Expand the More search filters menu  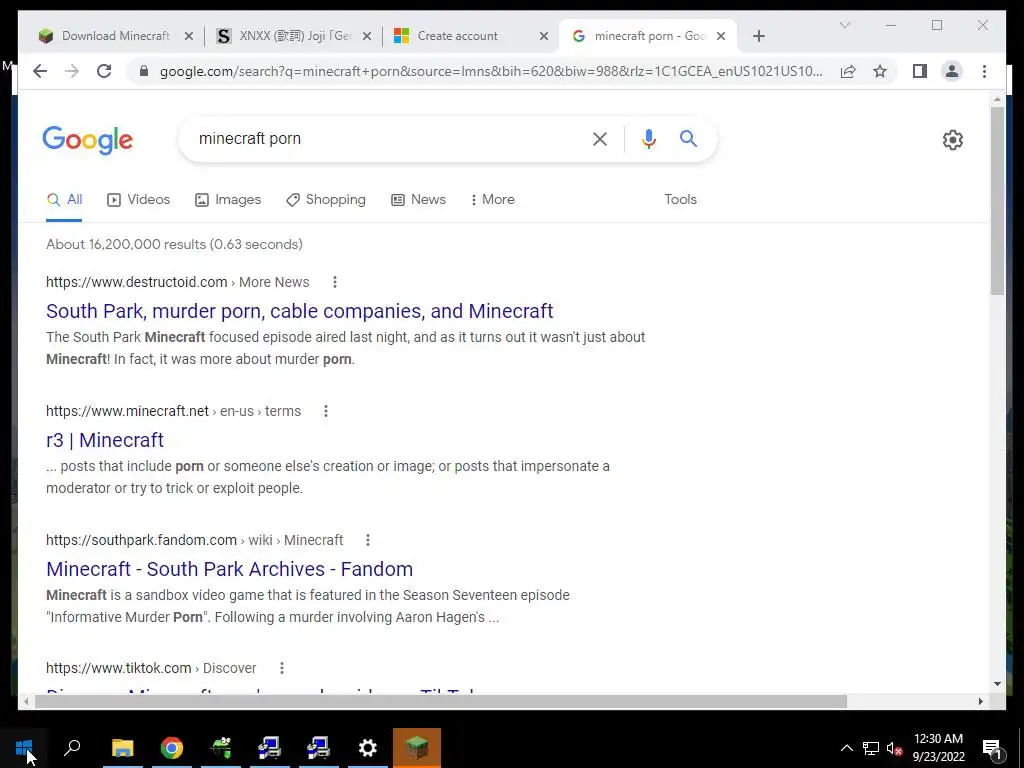pos(492,200)
